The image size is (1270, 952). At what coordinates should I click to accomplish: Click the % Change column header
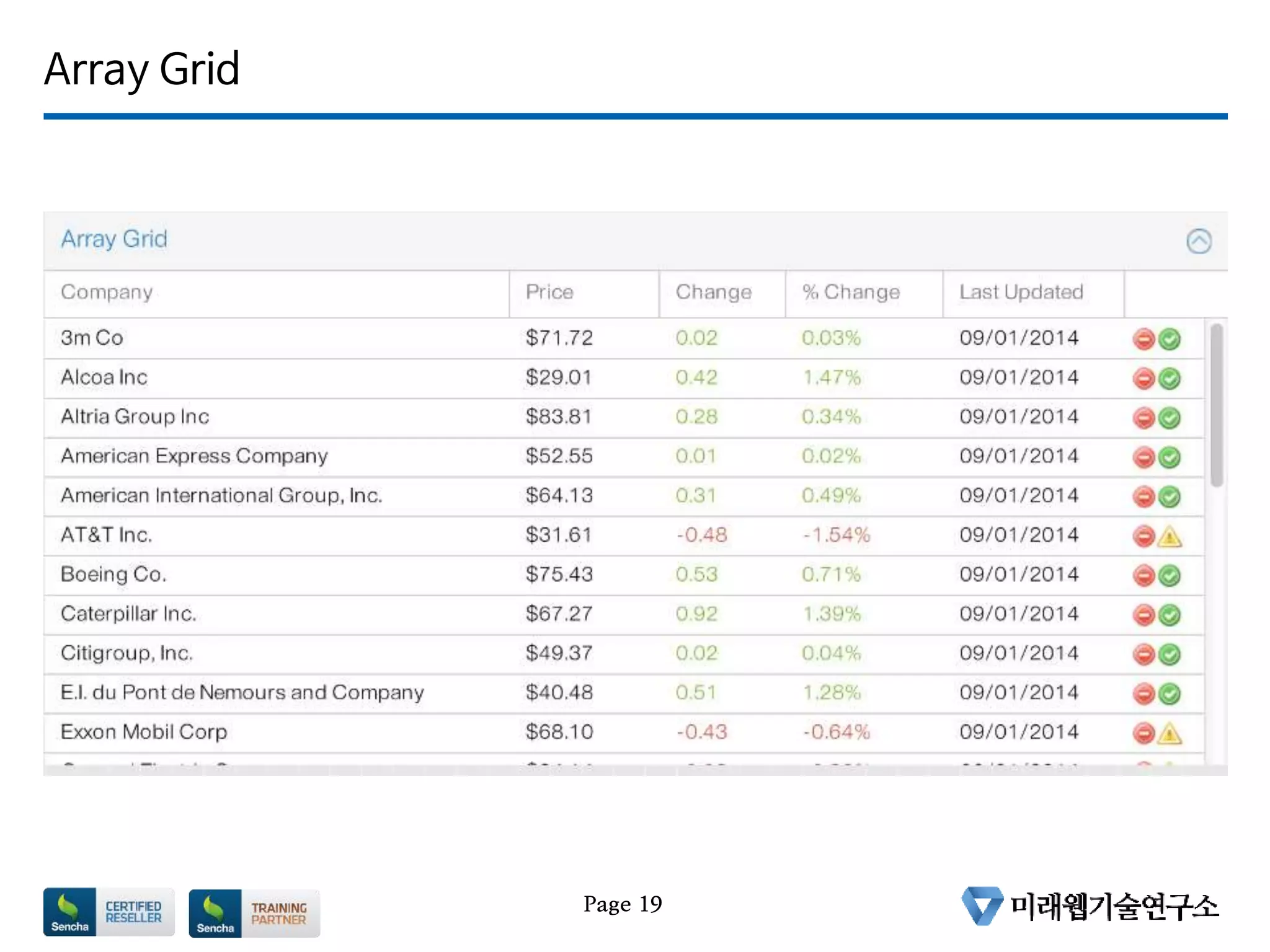click(851, 293)
